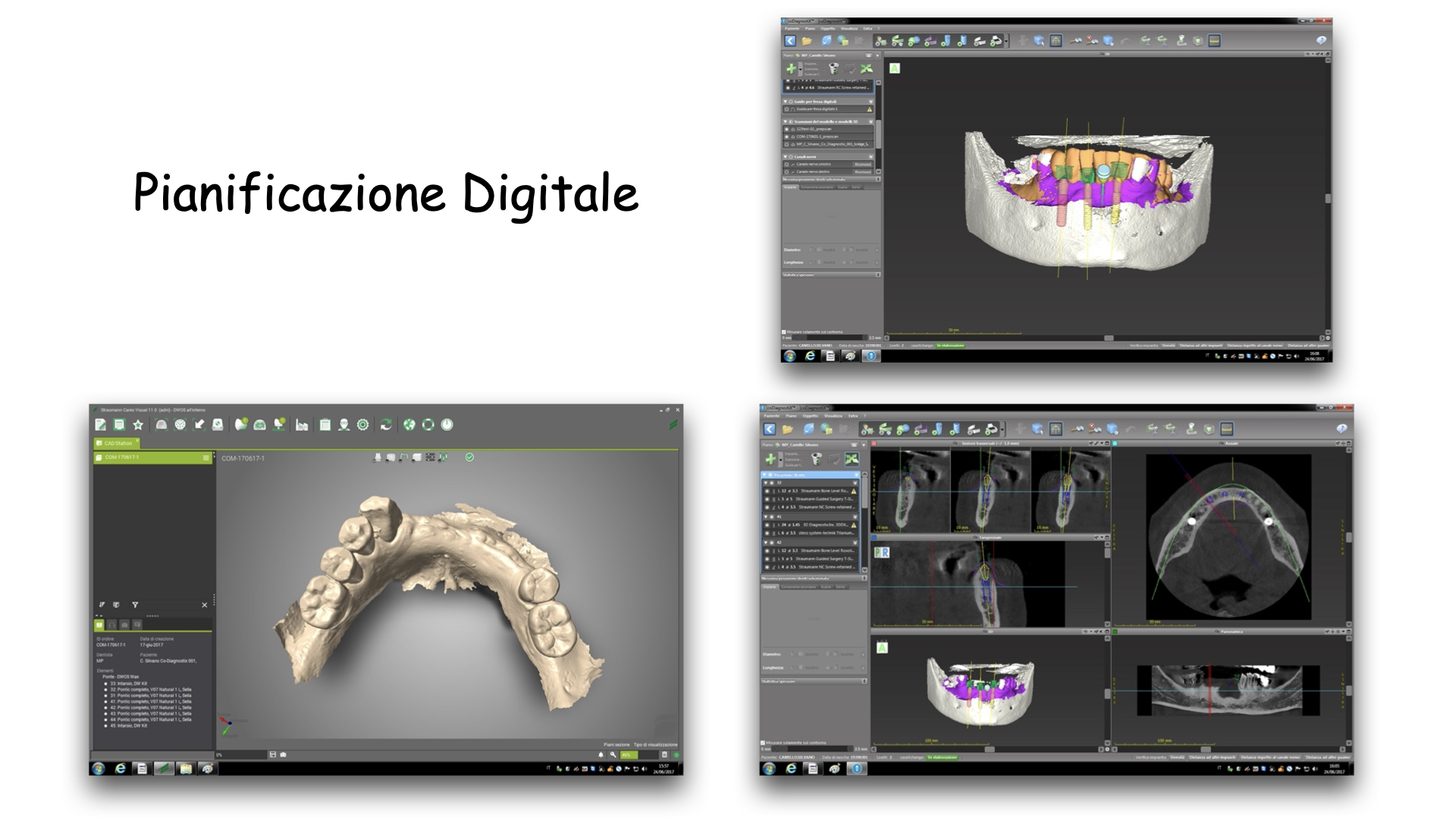
Task: Click 'Densità' in multi-view coDiagnostiX status bar
Action: 1178,757
